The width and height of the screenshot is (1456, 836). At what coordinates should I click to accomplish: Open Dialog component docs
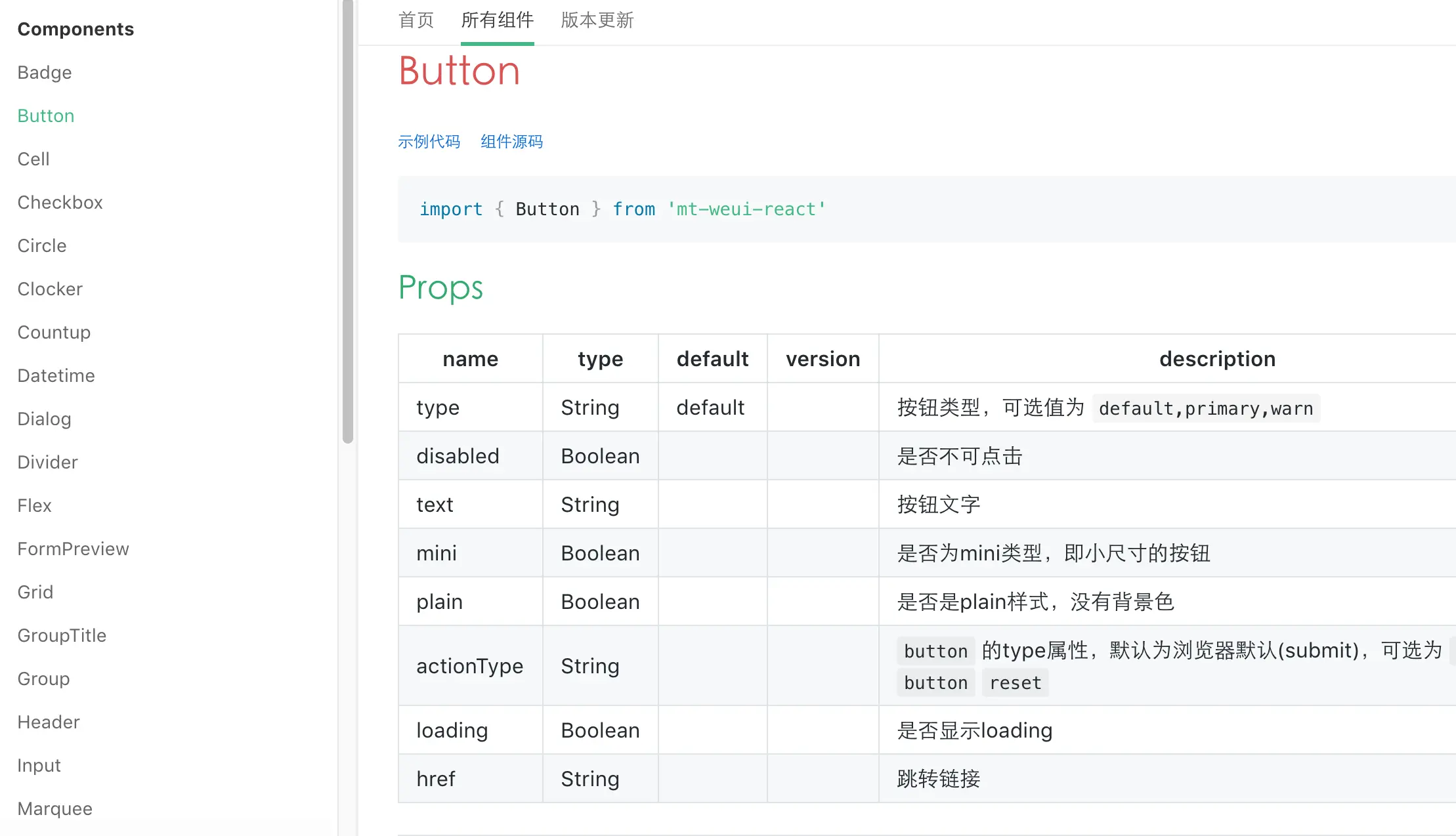click(44, 419)
